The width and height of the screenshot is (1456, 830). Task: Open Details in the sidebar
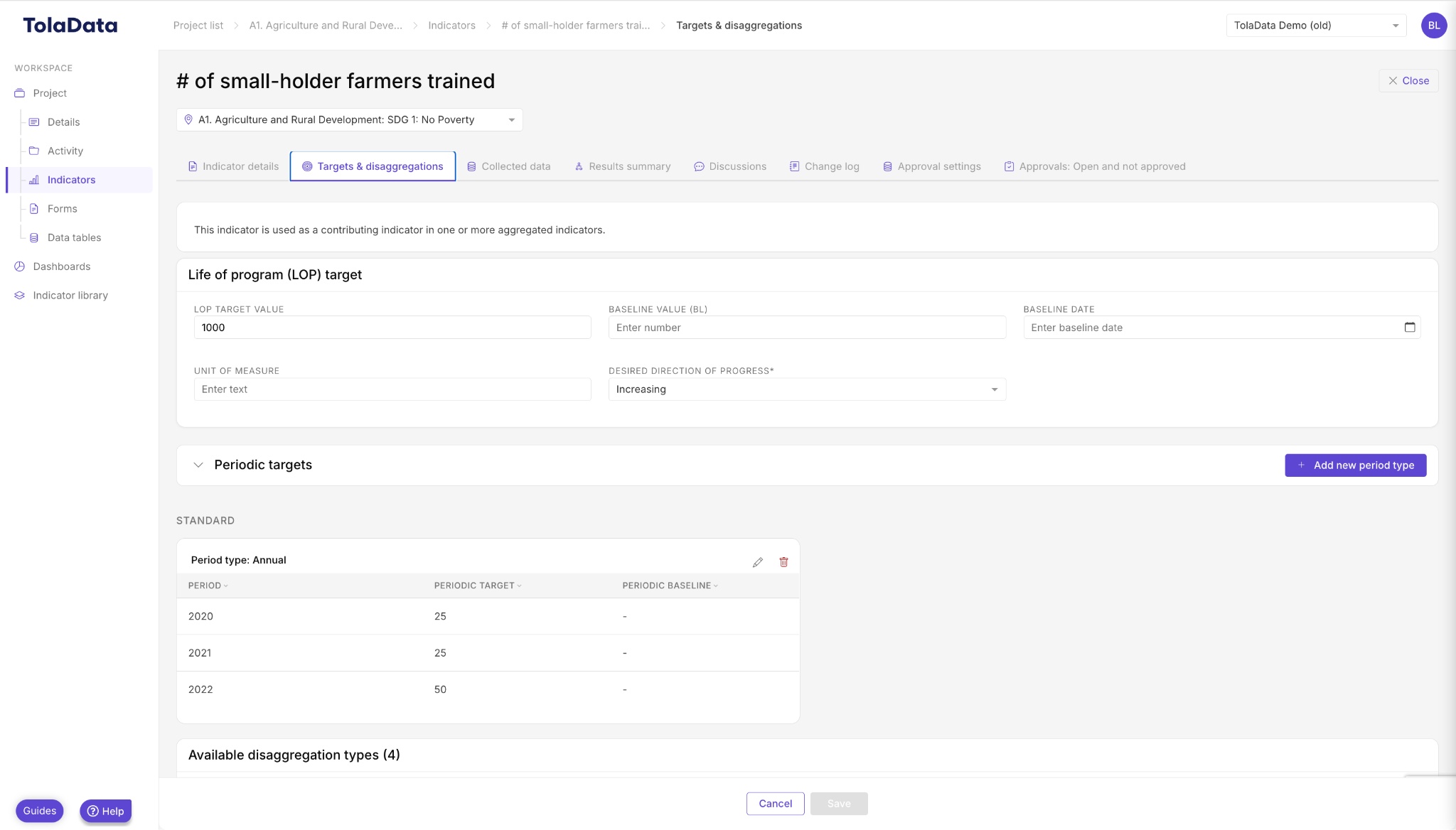pos(63,122)
